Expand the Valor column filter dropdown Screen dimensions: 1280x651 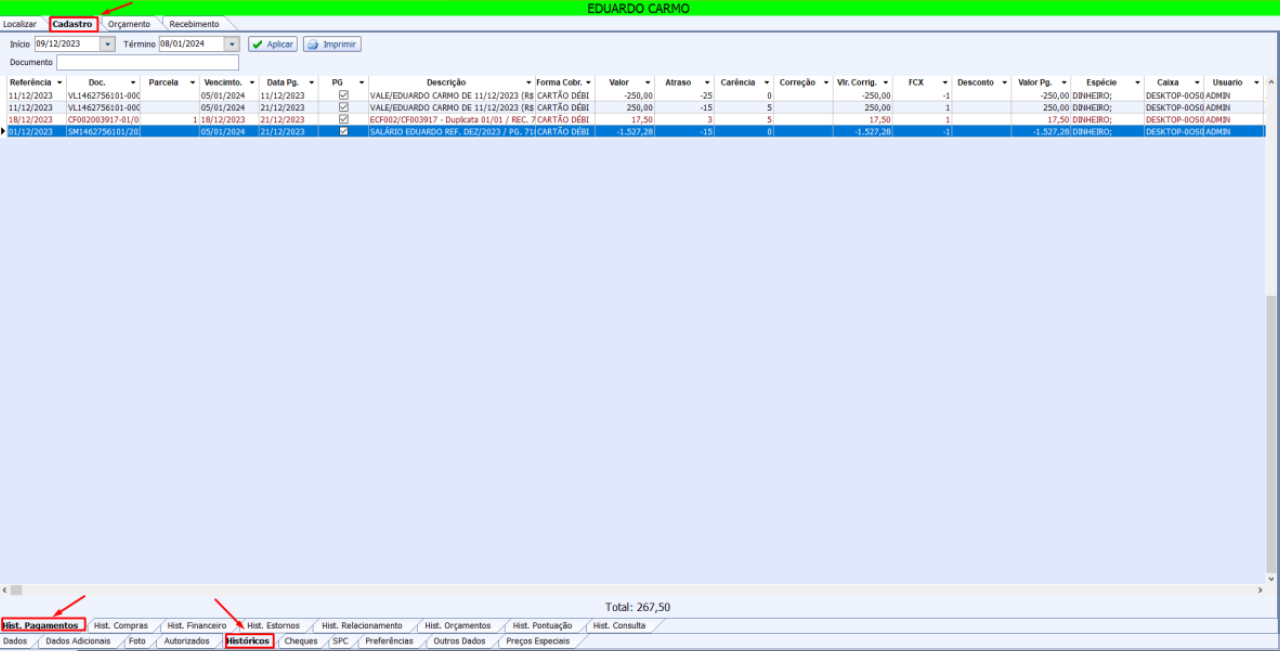[x=650, y=83]
